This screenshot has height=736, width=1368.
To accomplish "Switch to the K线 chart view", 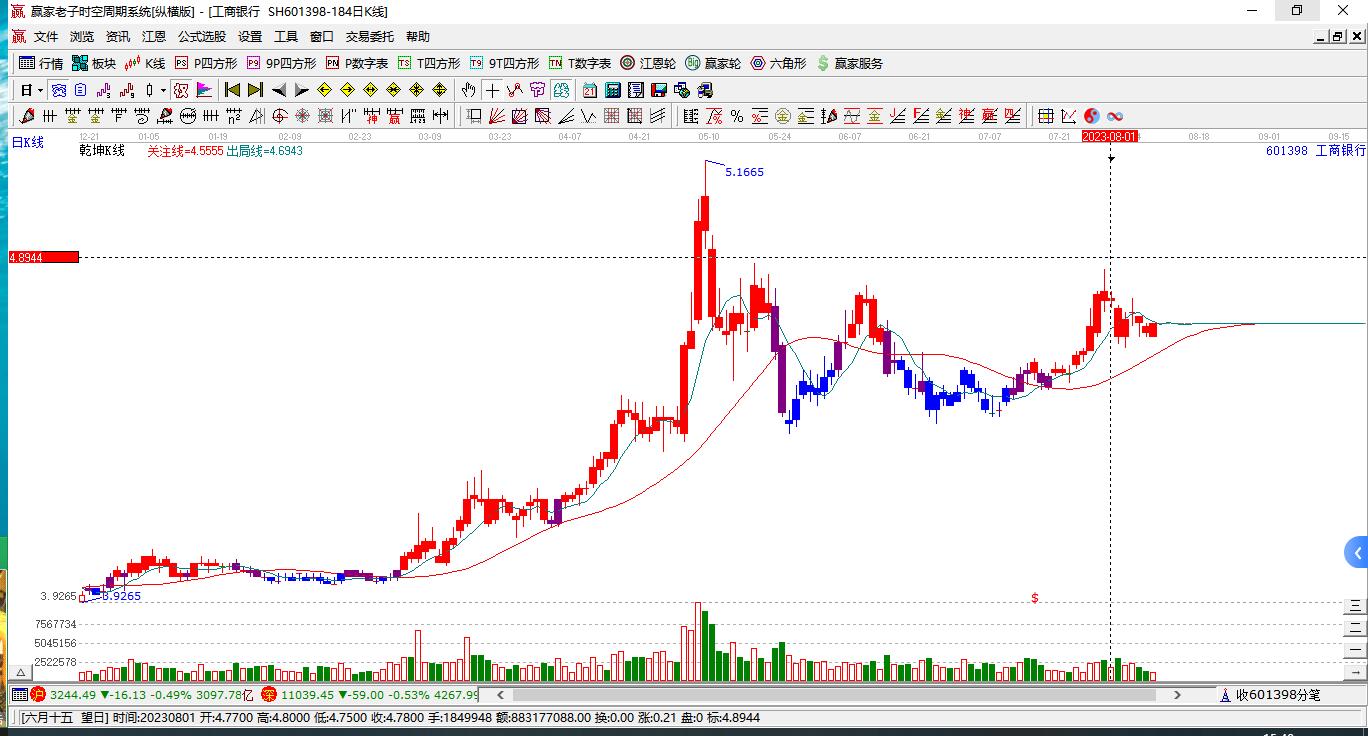I will tap(144, 63).
